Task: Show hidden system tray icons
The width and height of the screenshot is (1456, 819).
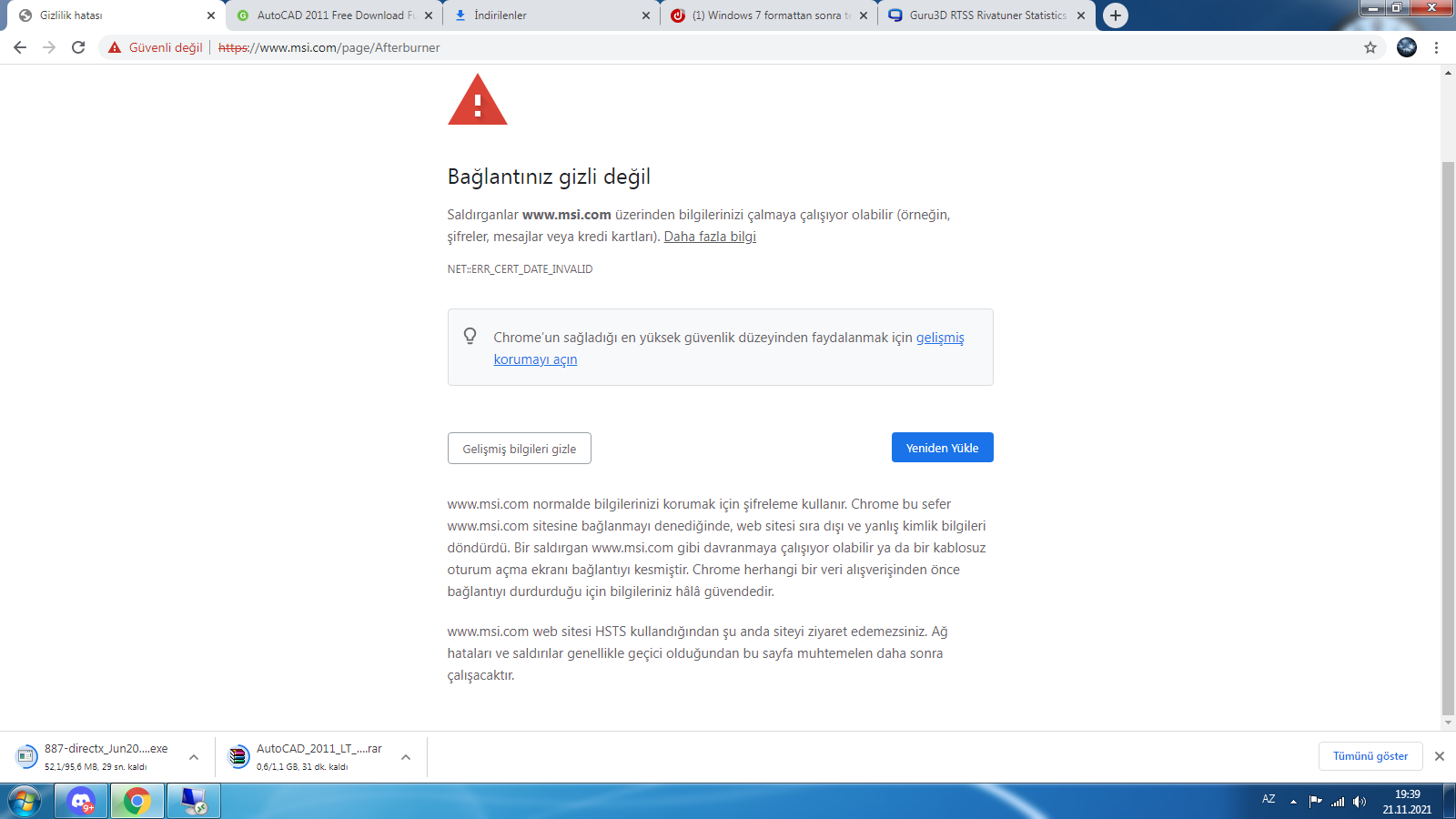Action: pyautogui.click(x=1293, y=802)
